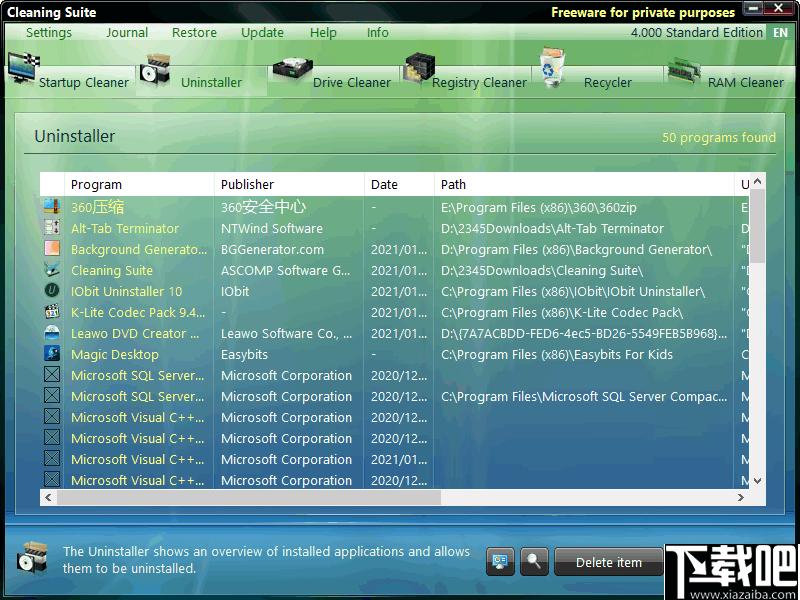800x600 pixels.
Task: Open the Restore menu
Action: [194, 33]
